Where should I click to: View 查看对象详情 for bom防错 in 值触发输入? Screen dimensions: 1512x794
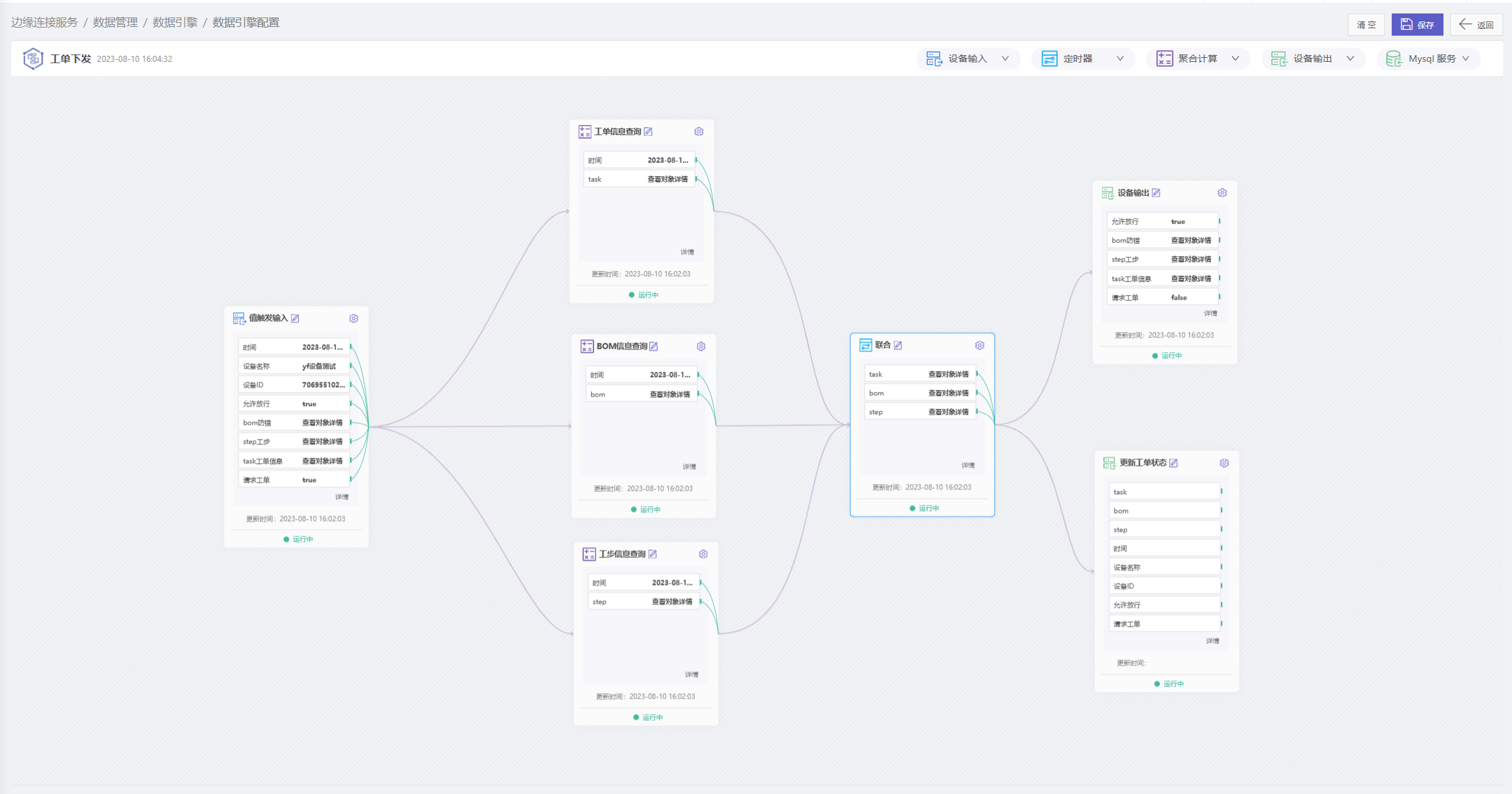pyautogui.click(x=323, y=423)
